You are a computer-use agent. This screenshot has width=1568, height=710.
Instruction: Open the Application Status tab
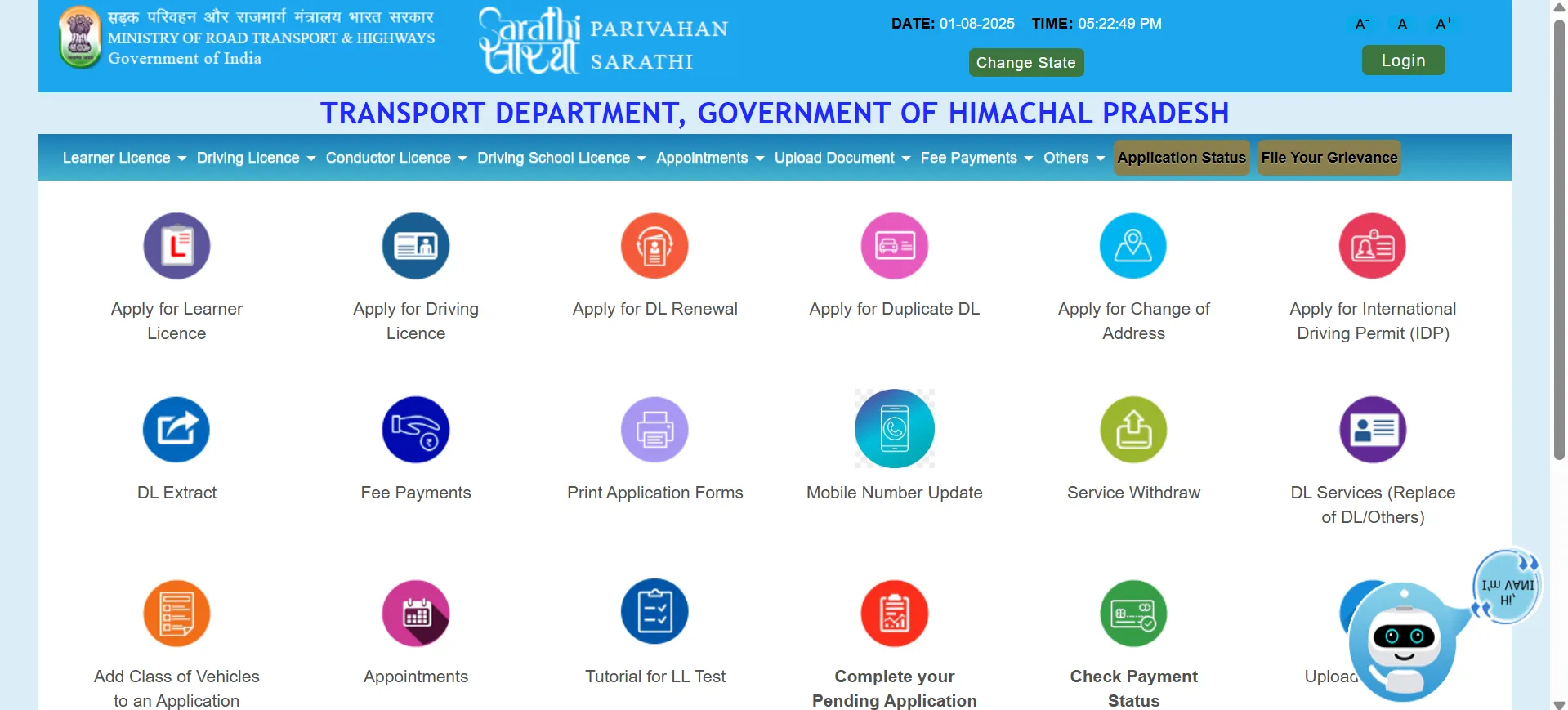pos(1182,158)
